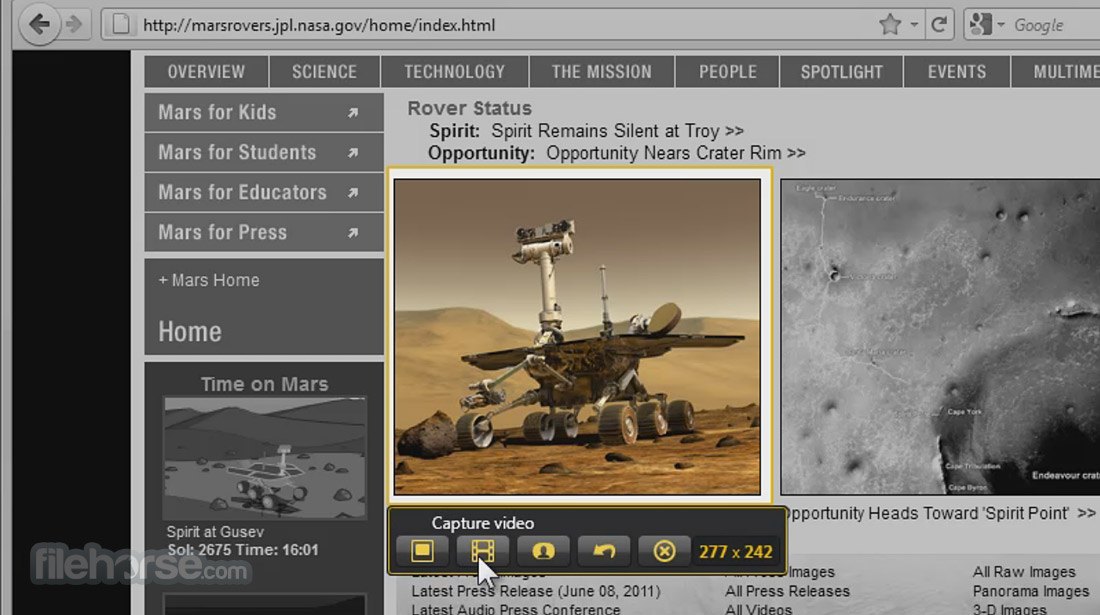The height and width of the screenshot is (615, 1100).
Task: Open the Mars for Press link
Action: pyautogui.click(x=264, y=232)
